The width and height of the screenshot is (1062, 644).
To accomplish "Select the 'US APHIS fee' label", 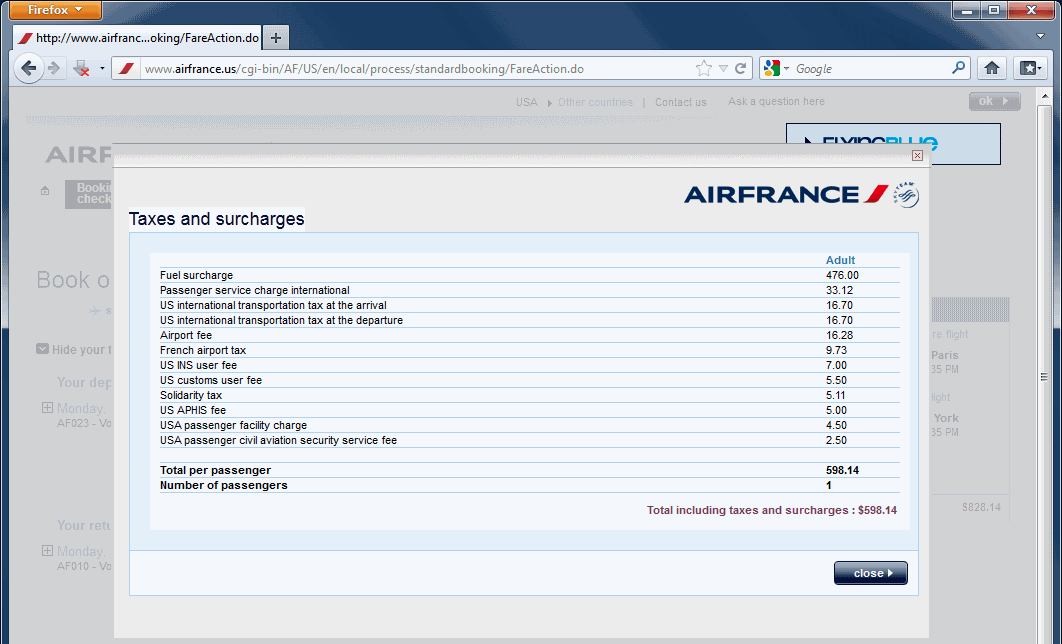I will [193, 410].
